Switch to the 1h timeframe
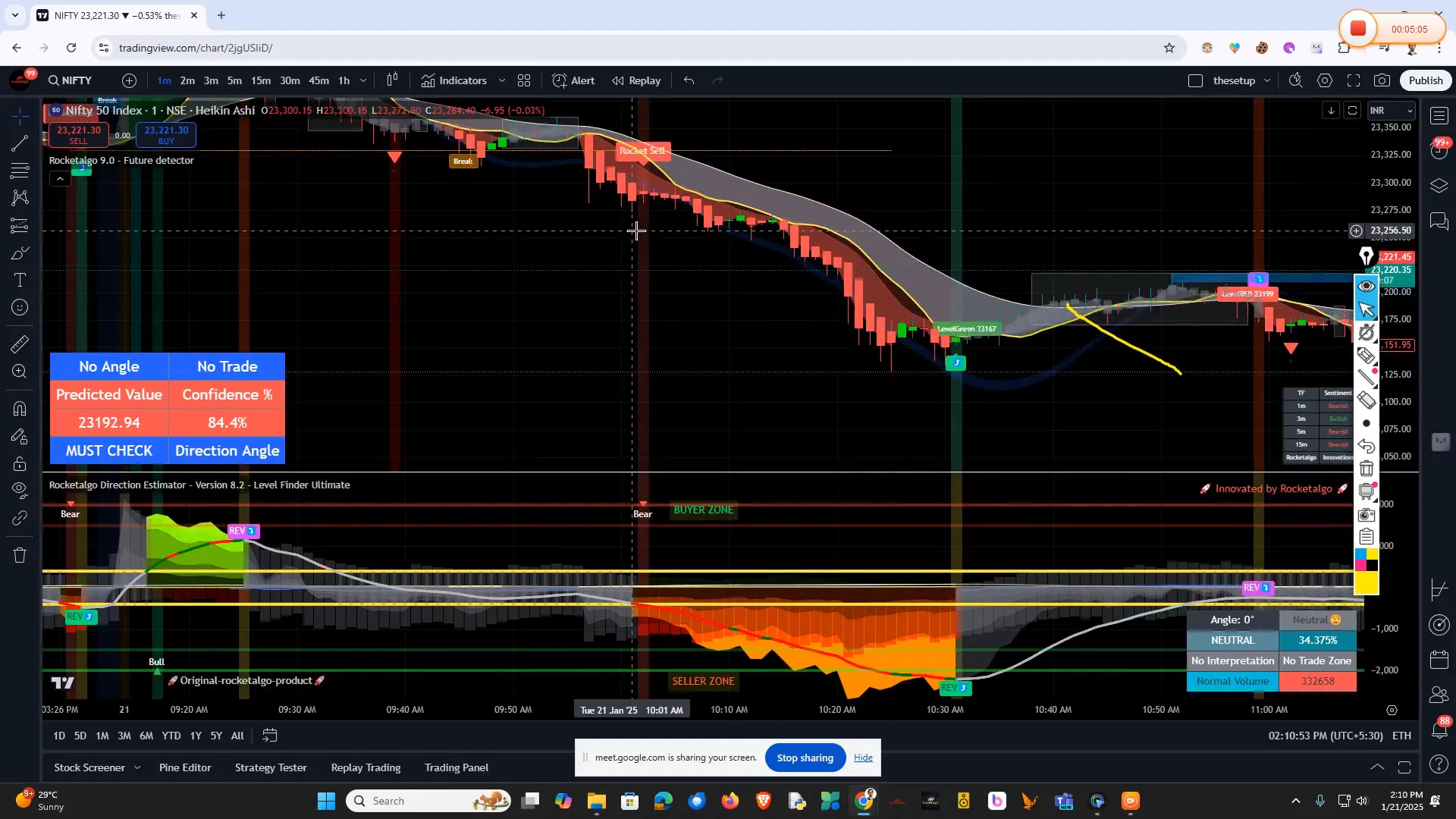The height and width of the screenshot is (819, 1456). point(344,80)
